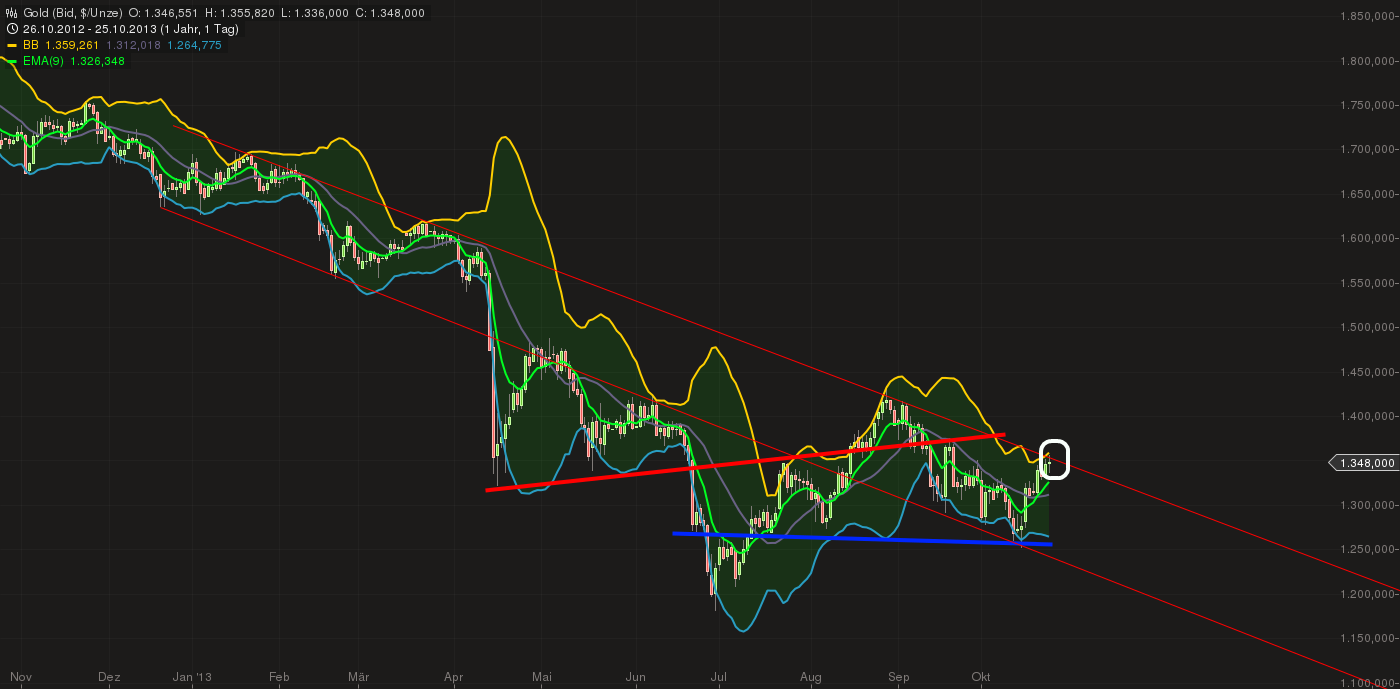1400x689 pixels.
Task: Click the yellow BB legend color marker
Action: coord(12,45)
